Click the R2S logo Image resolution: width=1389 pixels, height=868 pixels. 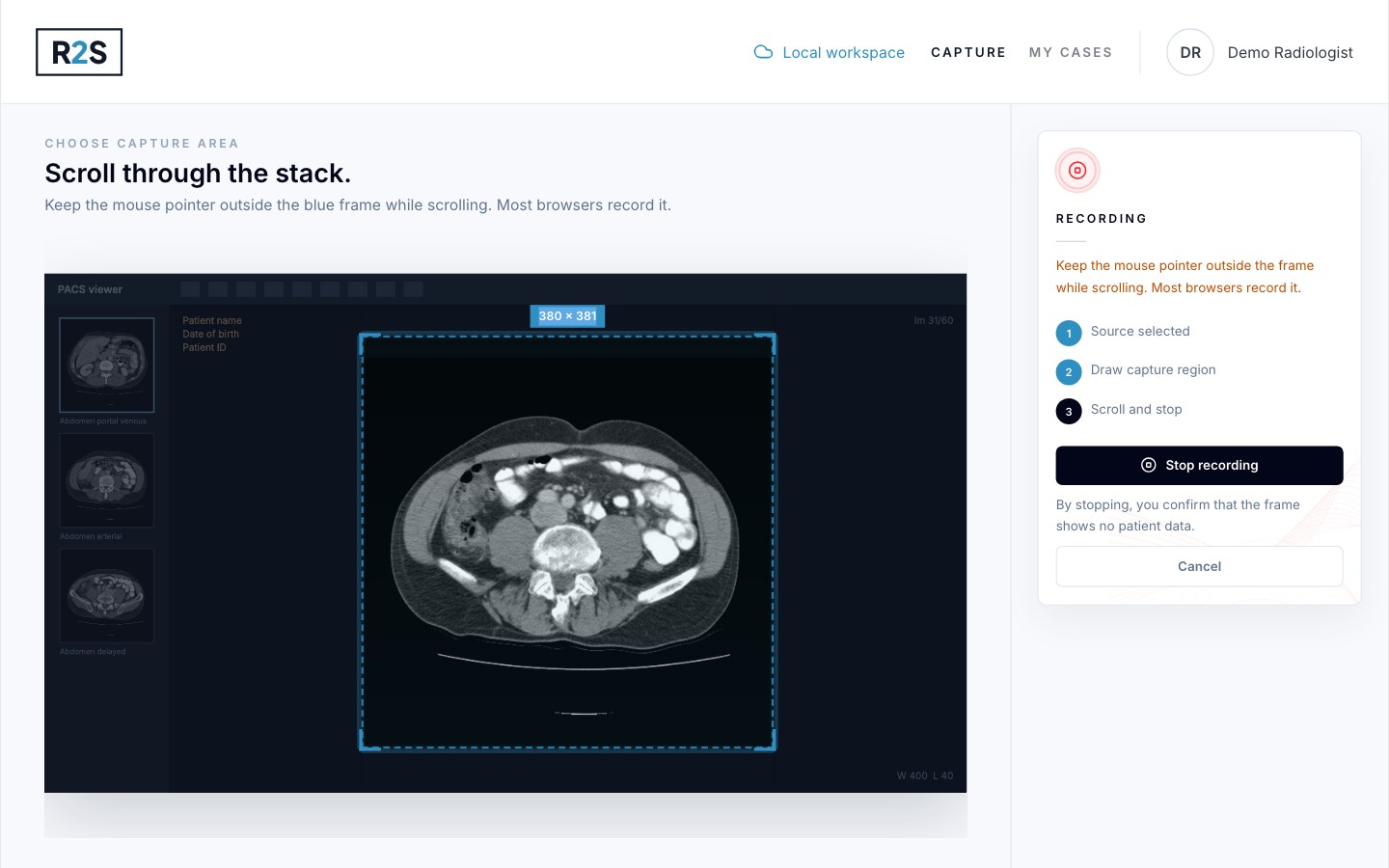(79, 52)
